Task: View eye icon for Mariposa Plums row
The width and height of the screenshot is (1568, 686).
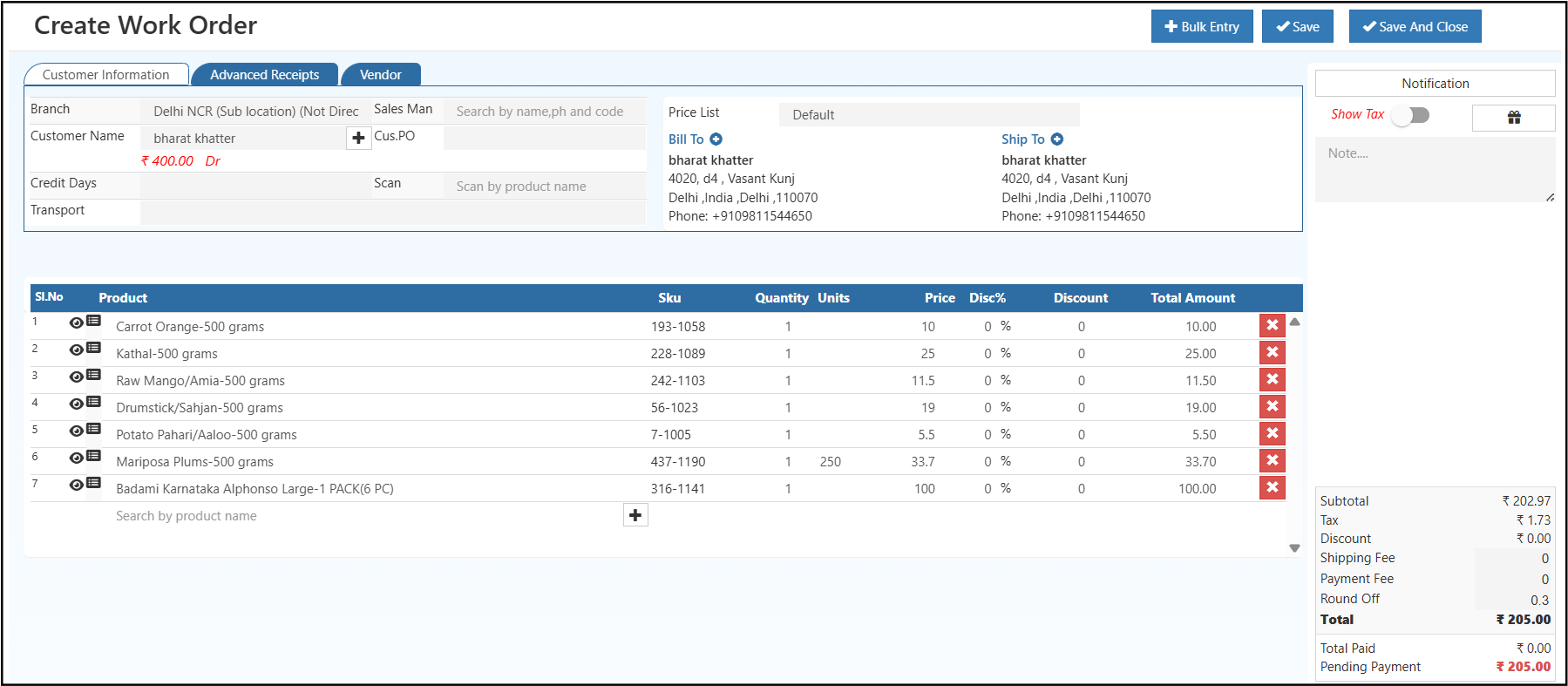Action: coord(77,458)
